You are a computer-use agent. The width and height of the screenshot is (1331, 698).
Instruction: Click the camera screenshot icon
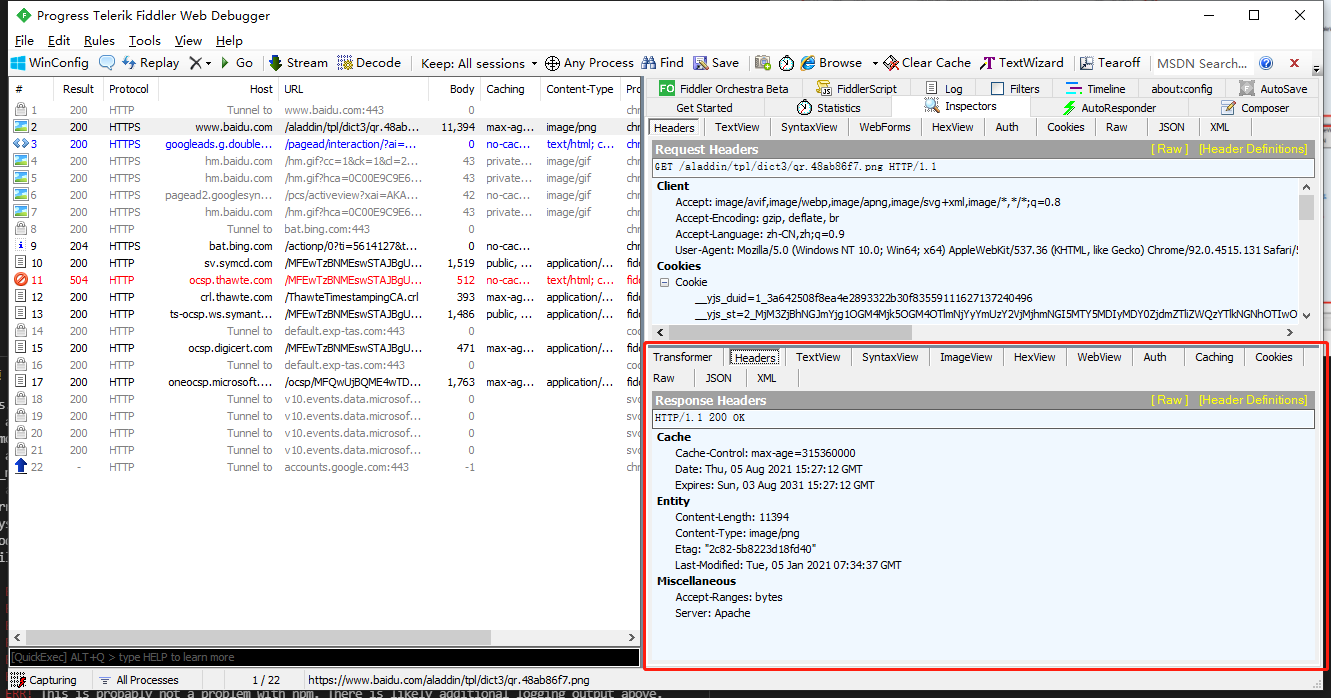coord(764,63)
